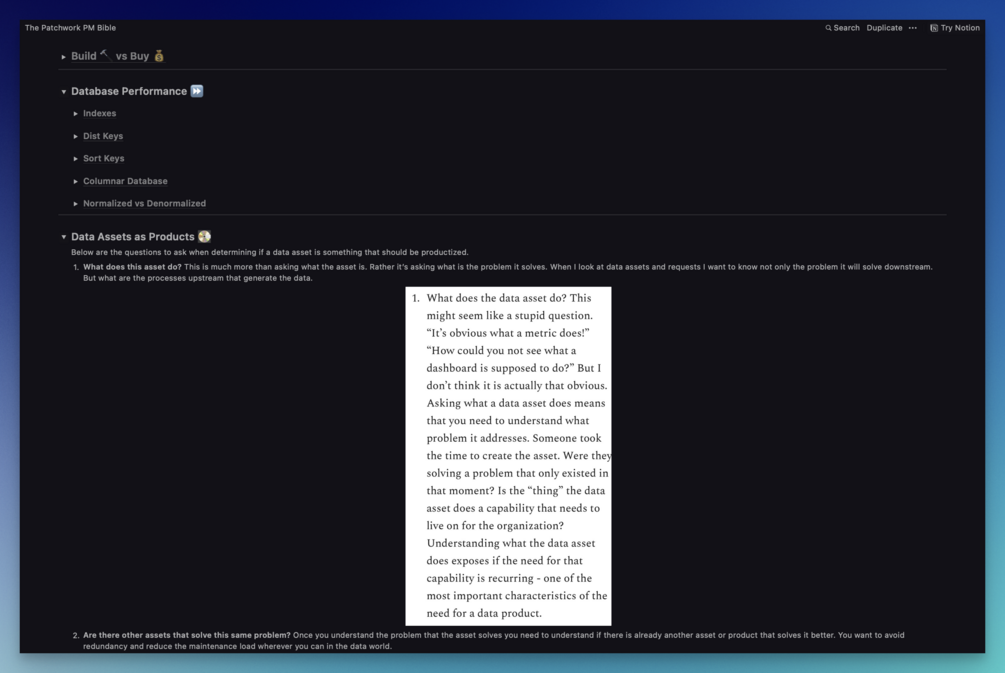This screenshot has width=1005, height=673.
Task: Click 'Below are the questions to ask' sentence
Action: [x=269, y=253]
